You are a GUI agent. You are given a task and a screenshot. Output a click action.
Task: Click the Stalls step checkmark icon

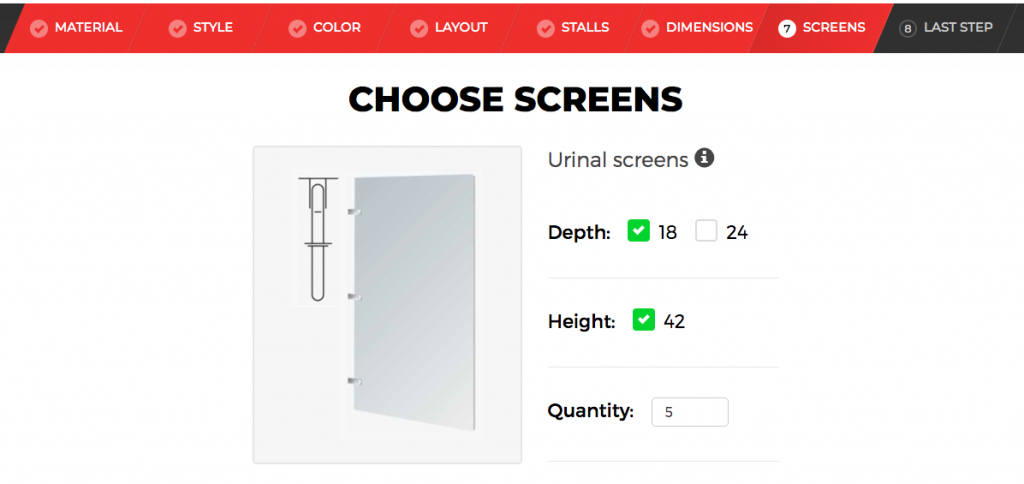(x=546, y=28)
